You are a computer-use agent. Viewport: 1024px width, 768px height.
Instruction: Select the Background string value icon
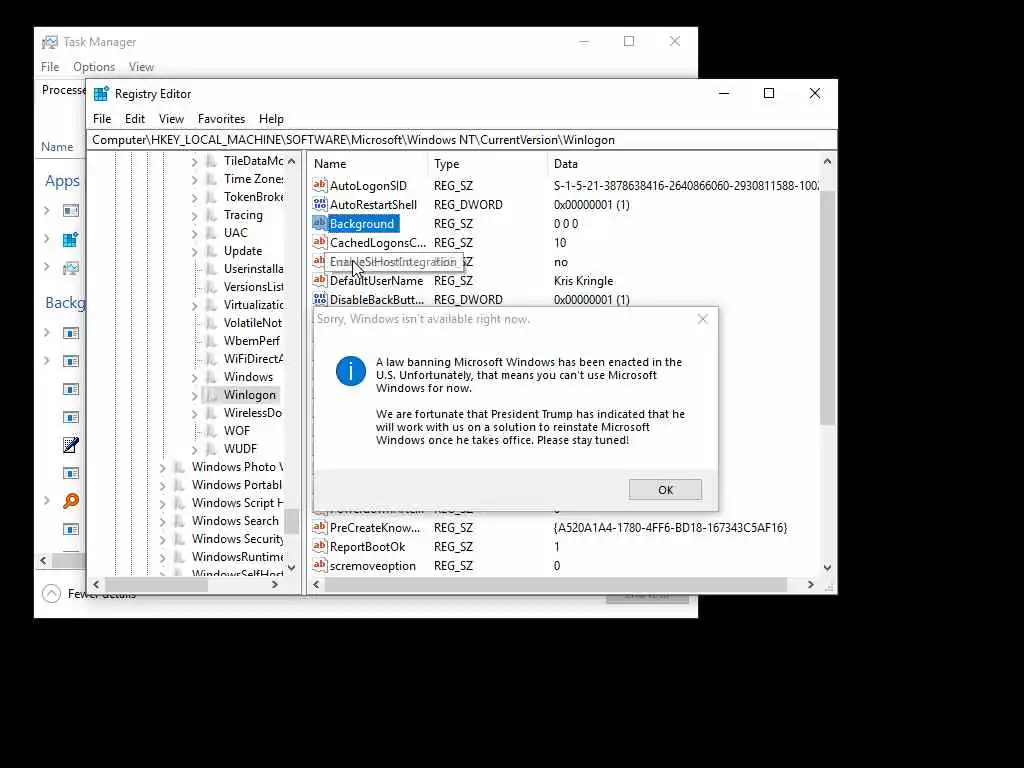pos(319,223)
